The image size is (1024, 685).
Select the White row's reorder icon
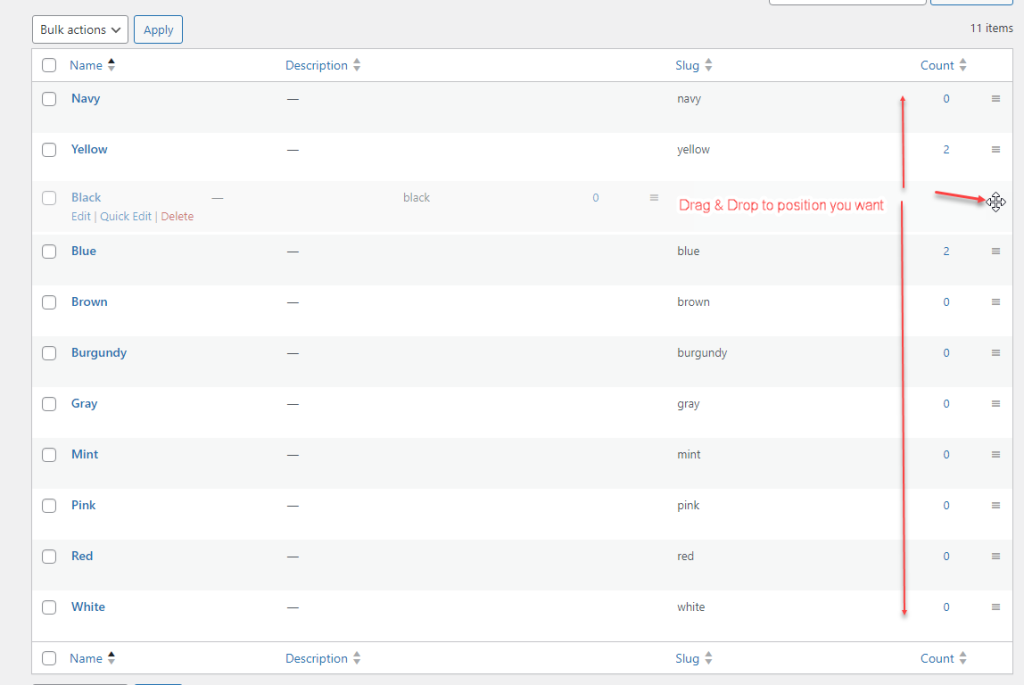pyautogui.click(x=996, y=607)
